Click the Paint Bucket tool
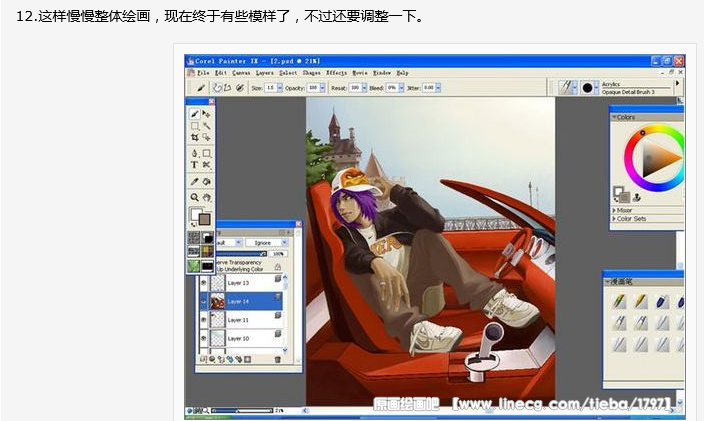Viewport: 704px width, 421px height. [x=207, y=181]
